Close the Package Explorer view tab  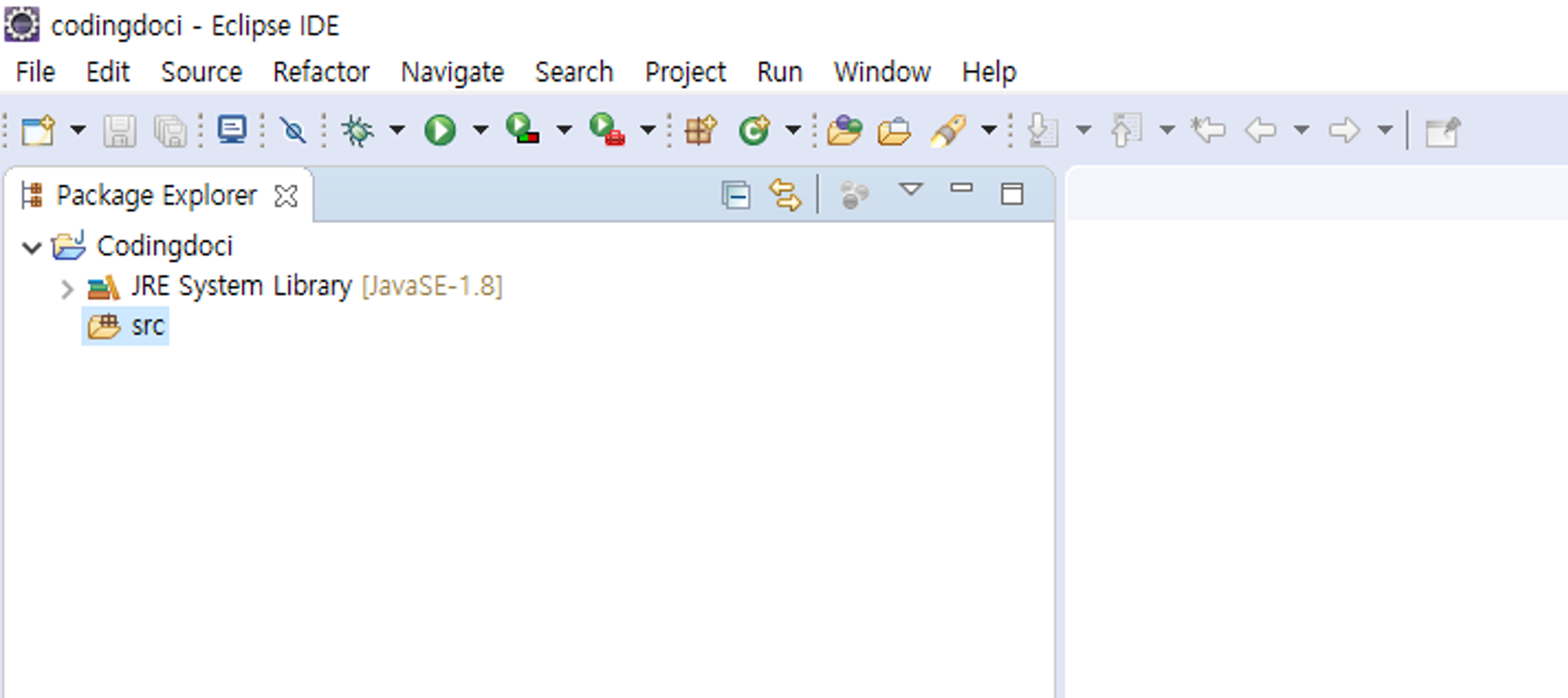(287, 196)
